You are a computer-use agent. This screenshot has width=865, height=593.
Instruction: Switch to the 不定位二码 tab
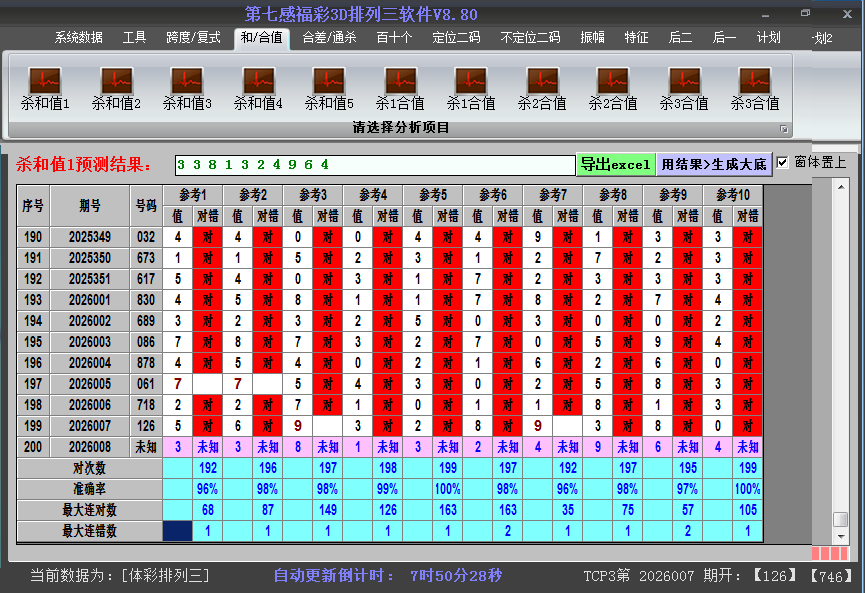point(530,38)
